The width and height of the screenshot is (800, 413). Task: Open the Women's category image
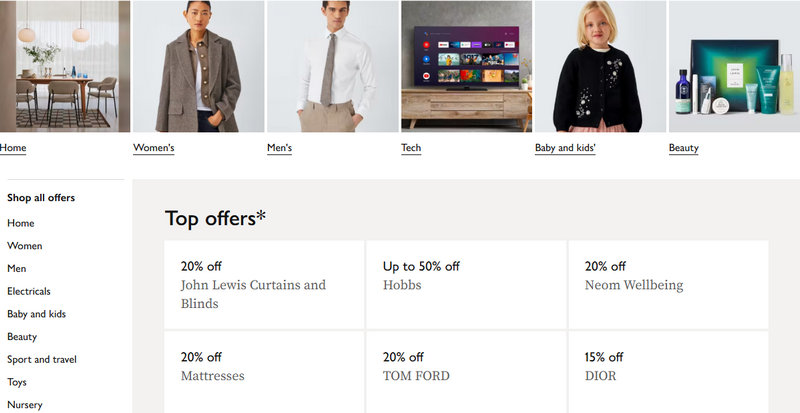tap(198, 66)
